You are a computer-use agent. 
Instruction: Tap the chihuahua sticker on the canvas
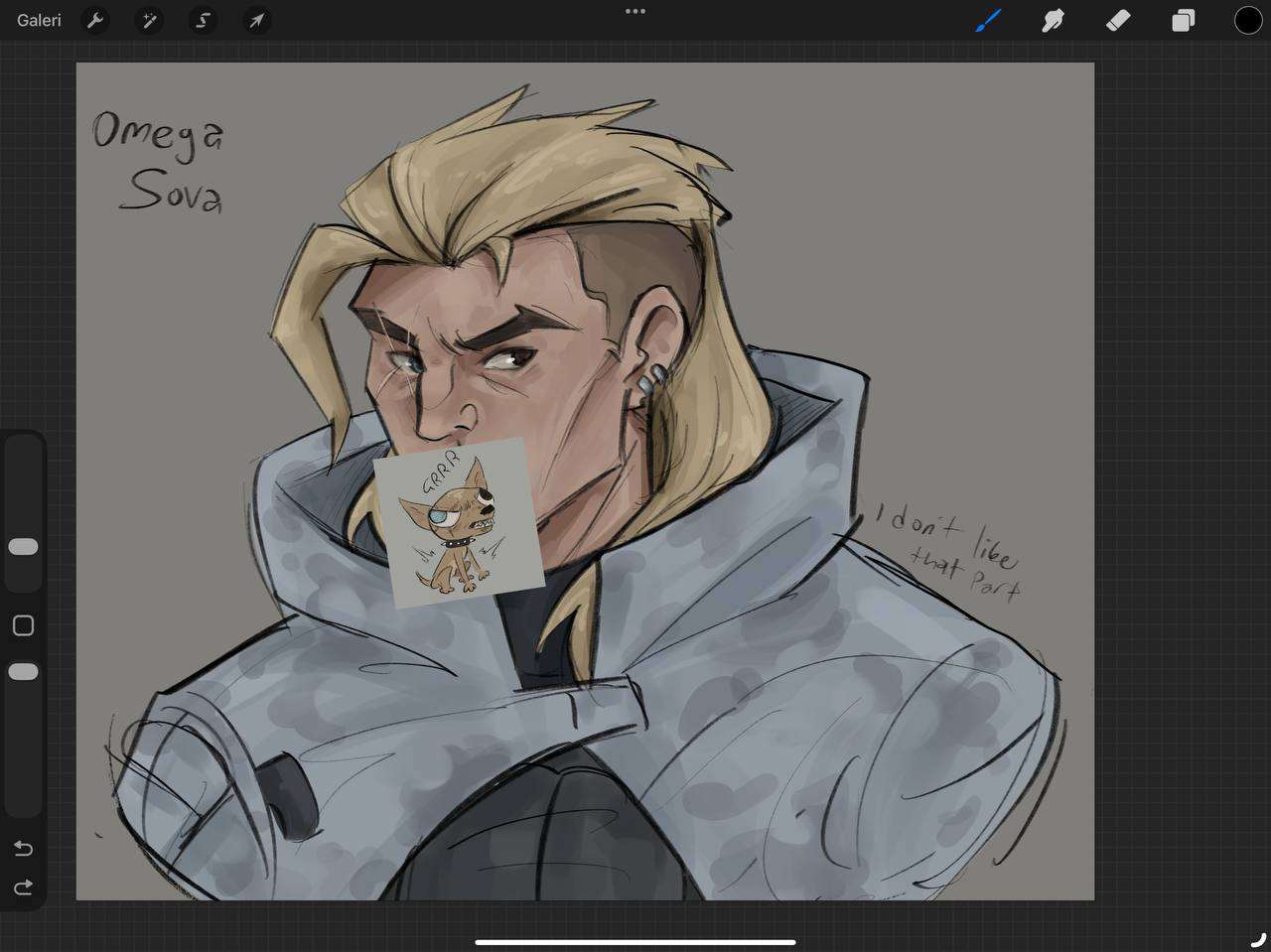click(460, 523)
